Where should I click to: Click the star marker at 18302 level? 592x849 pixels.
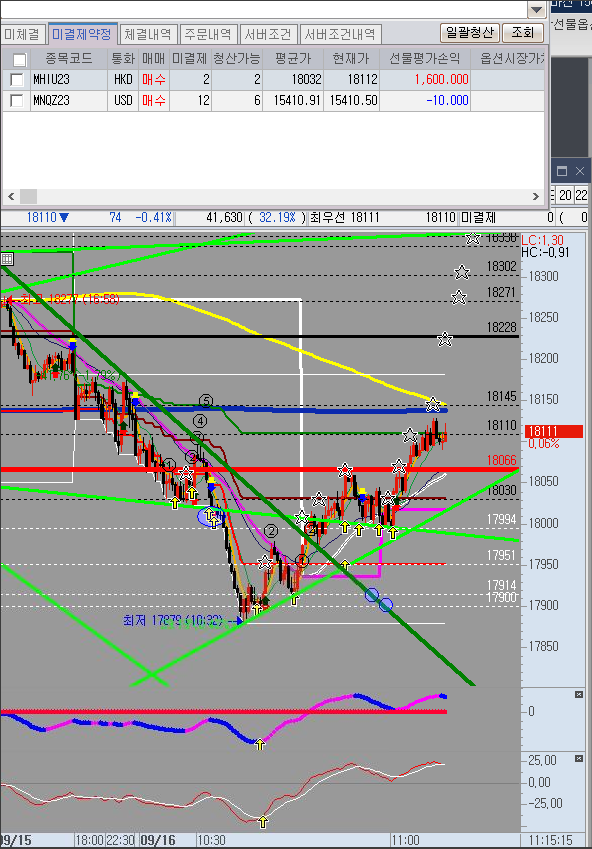click(x=461, y=272)
